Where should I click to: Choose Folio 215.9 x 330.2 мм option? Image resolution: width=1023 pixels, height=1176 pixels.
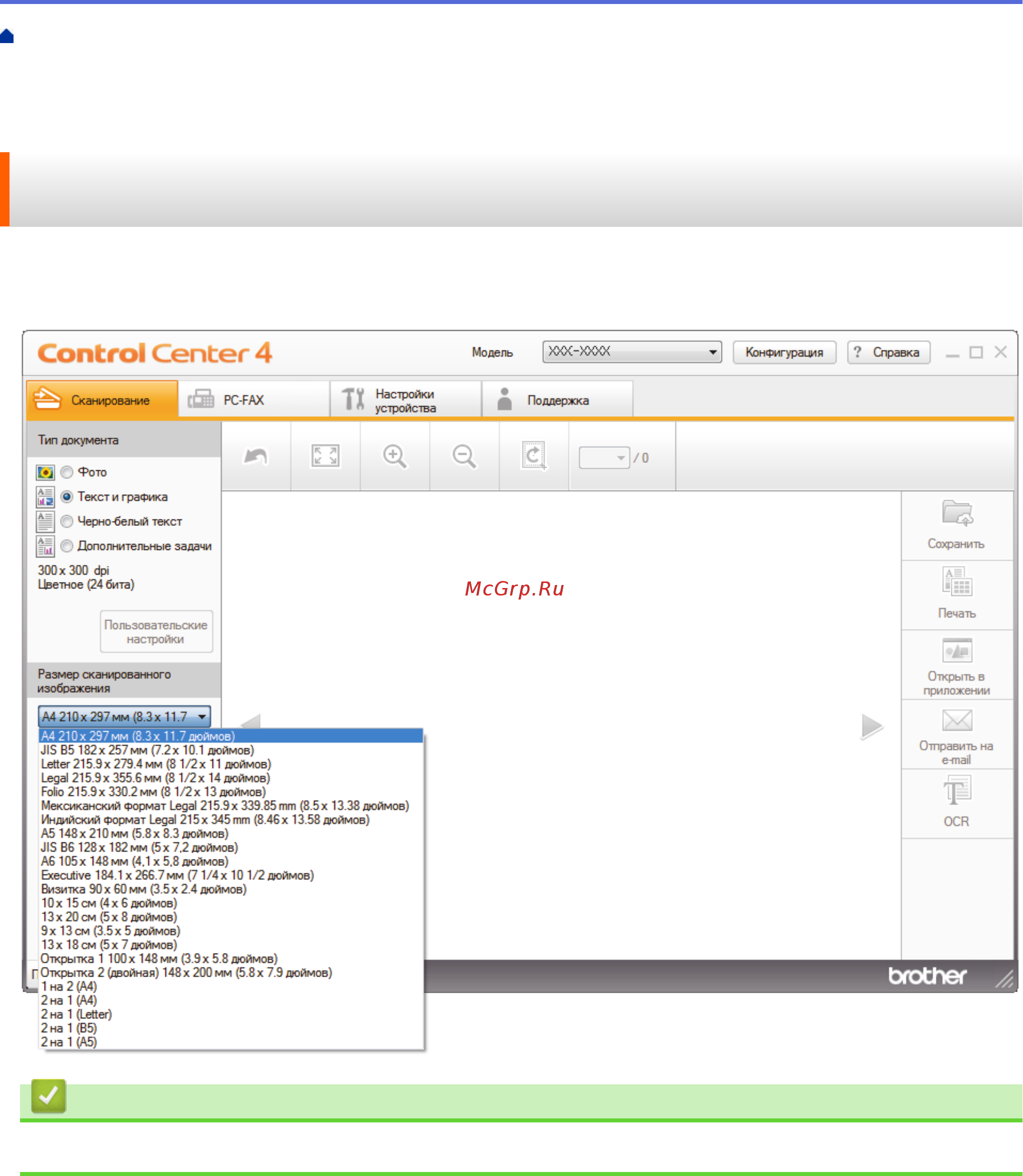[x=231, y=791]
